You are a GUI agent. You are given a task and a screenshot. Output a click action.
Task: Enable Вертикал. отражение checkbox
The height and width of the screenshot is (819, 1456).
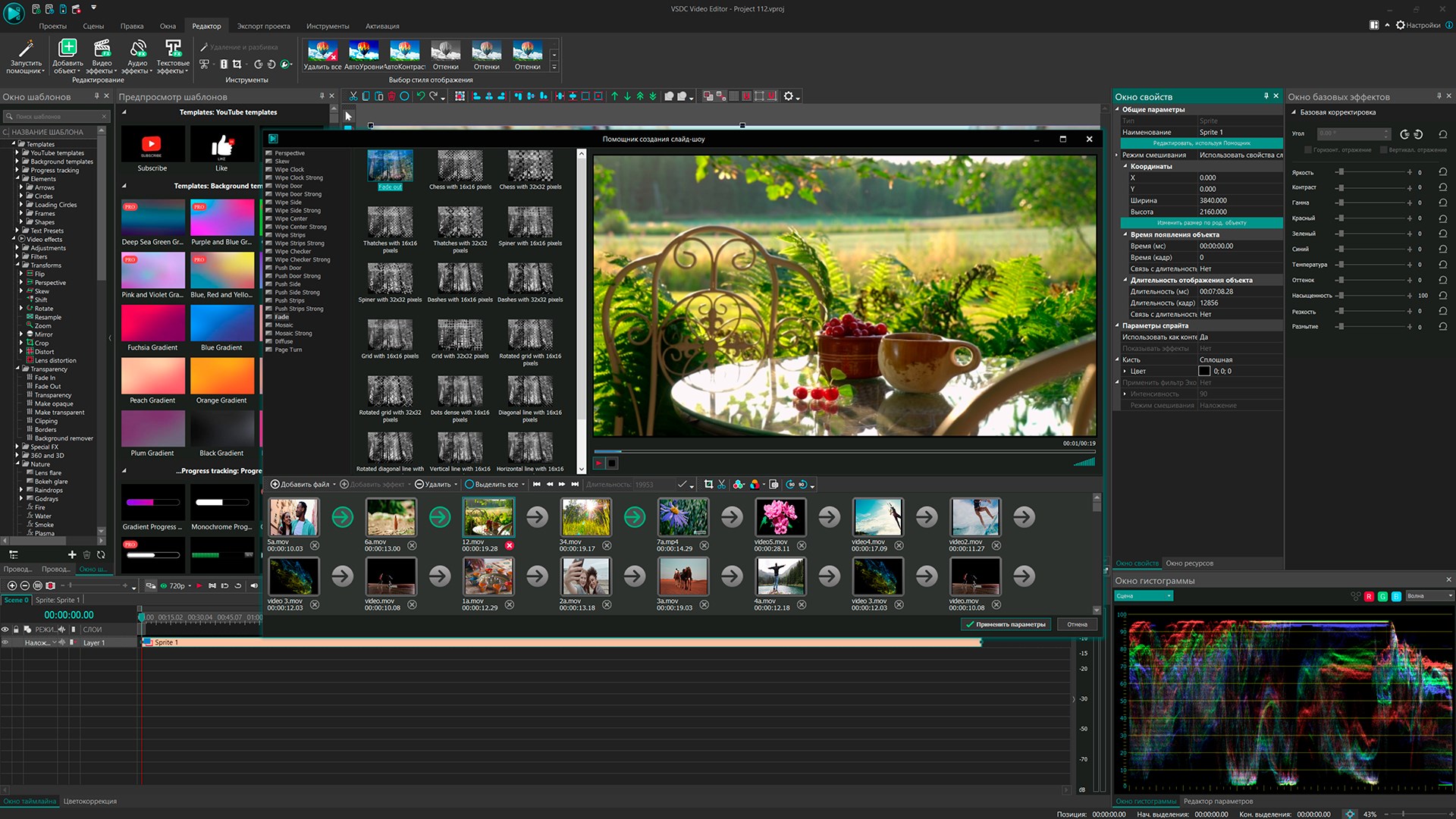tap(1384, 149)
